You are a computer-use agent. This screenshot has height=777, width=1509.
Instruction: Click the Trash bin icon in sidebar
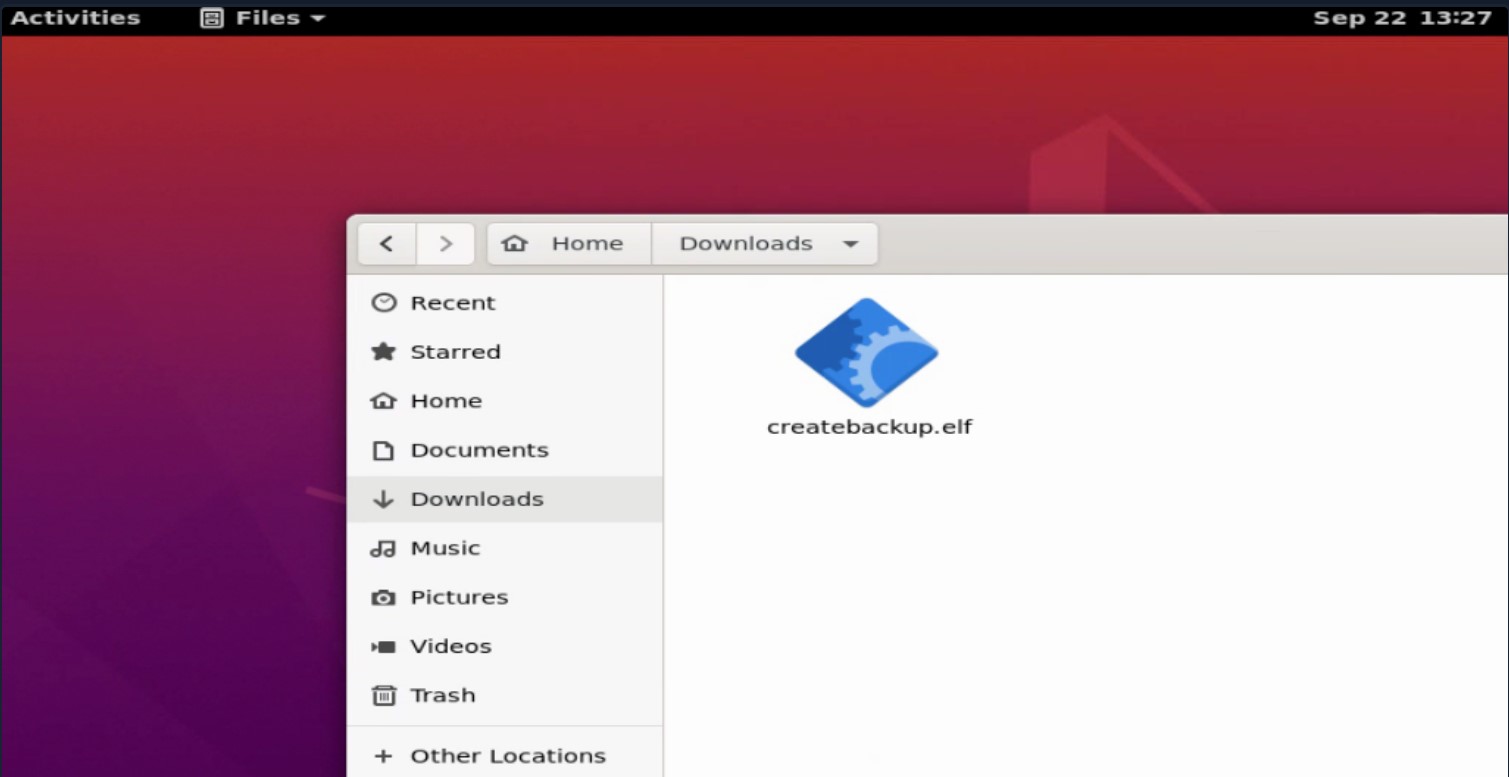click(x=384, y=695)
